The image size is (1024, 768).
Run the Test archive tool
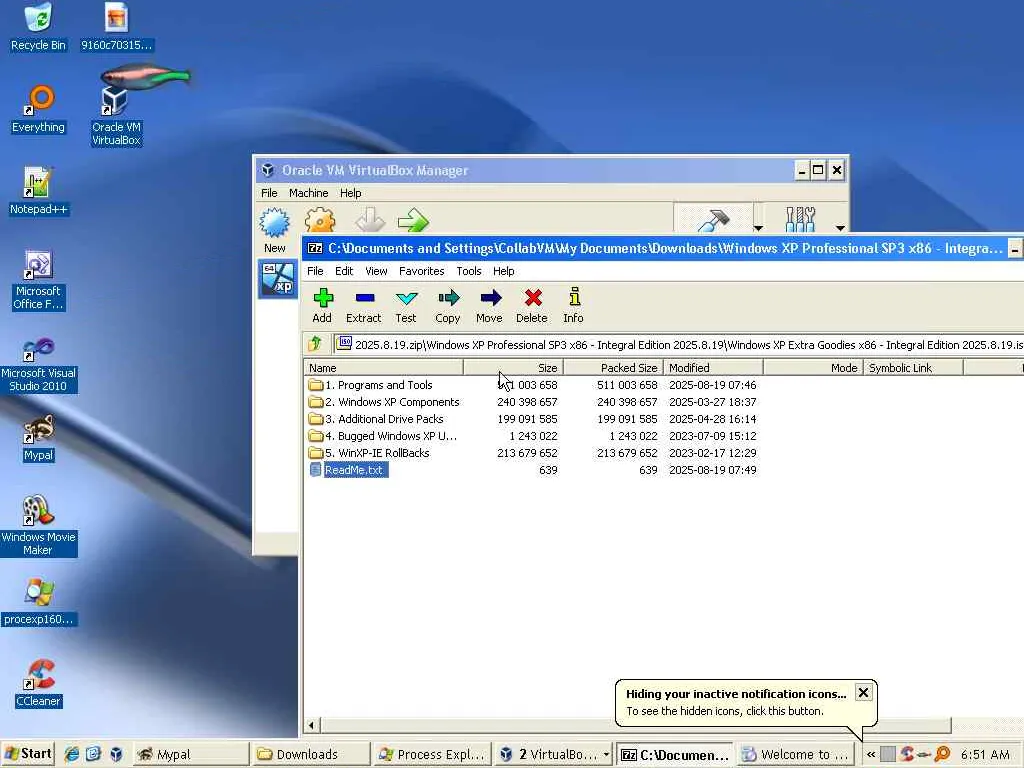pyautogui.click(x=406, y=306)
